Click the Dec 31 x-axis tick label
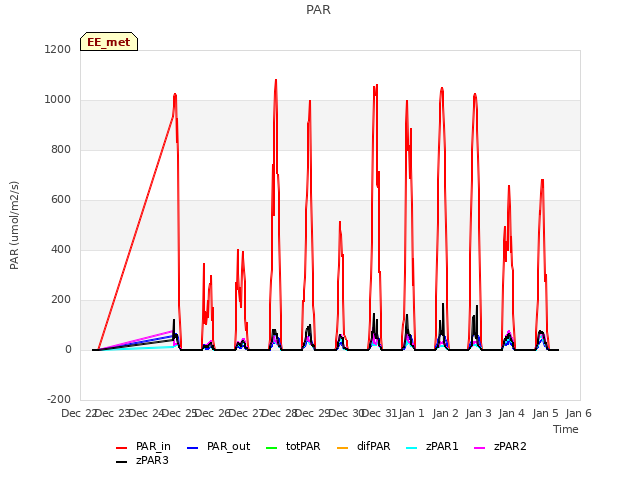640x480 pixels. [379, 413]
